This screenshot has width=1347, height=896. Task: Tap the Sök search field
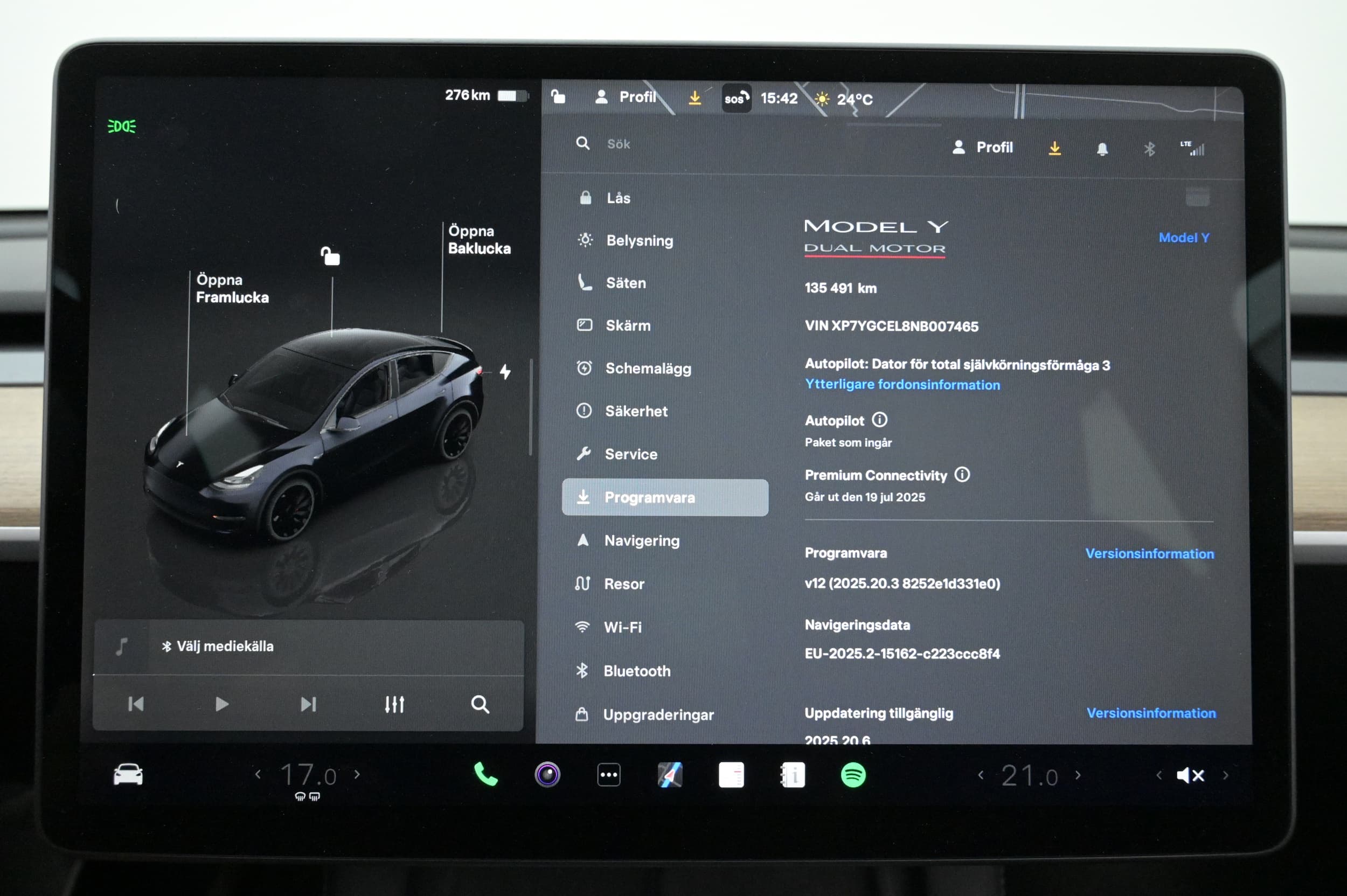pos(619,144)
